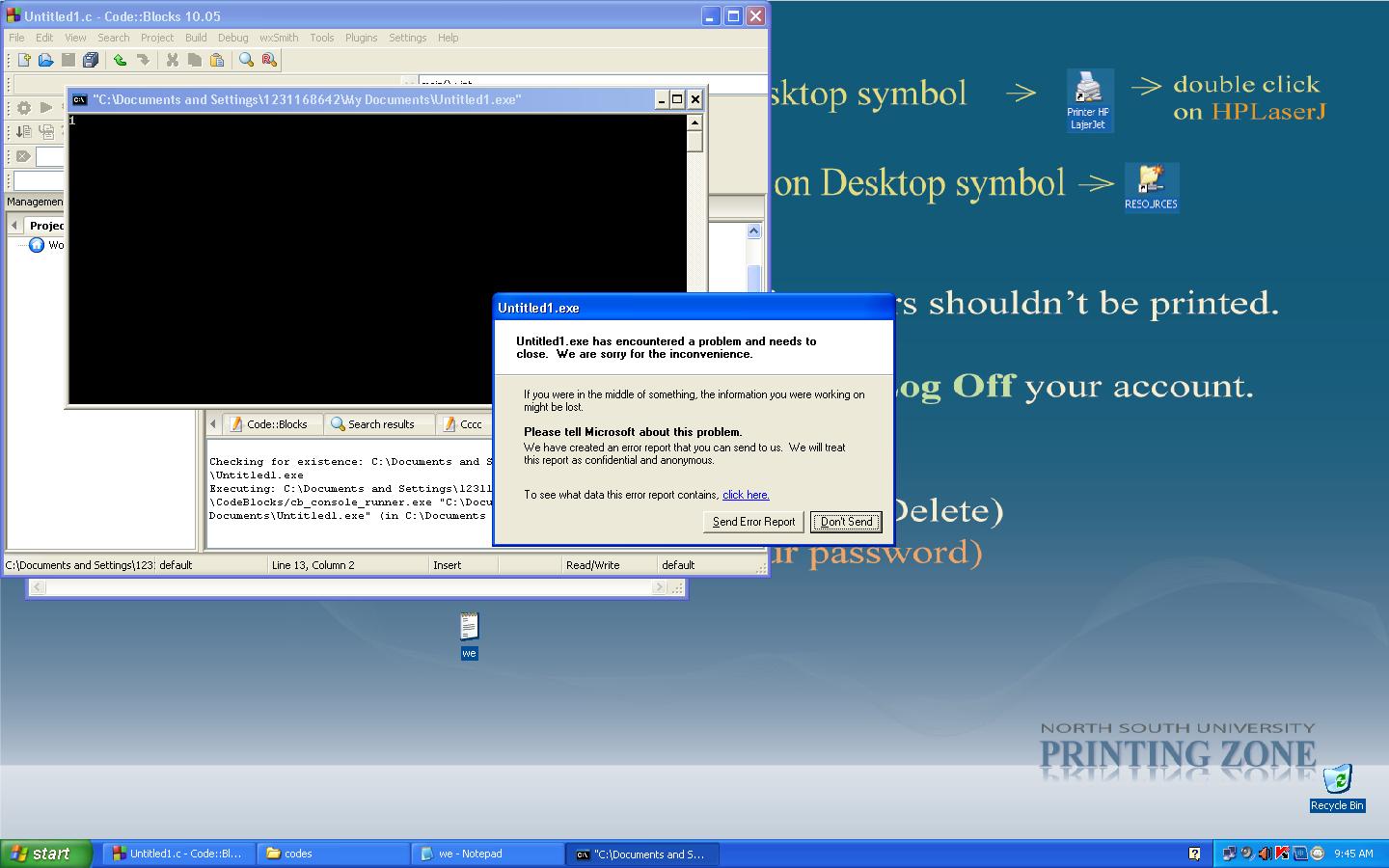Click the Windows Start button

pyautogui.click(x=46, y=854)
